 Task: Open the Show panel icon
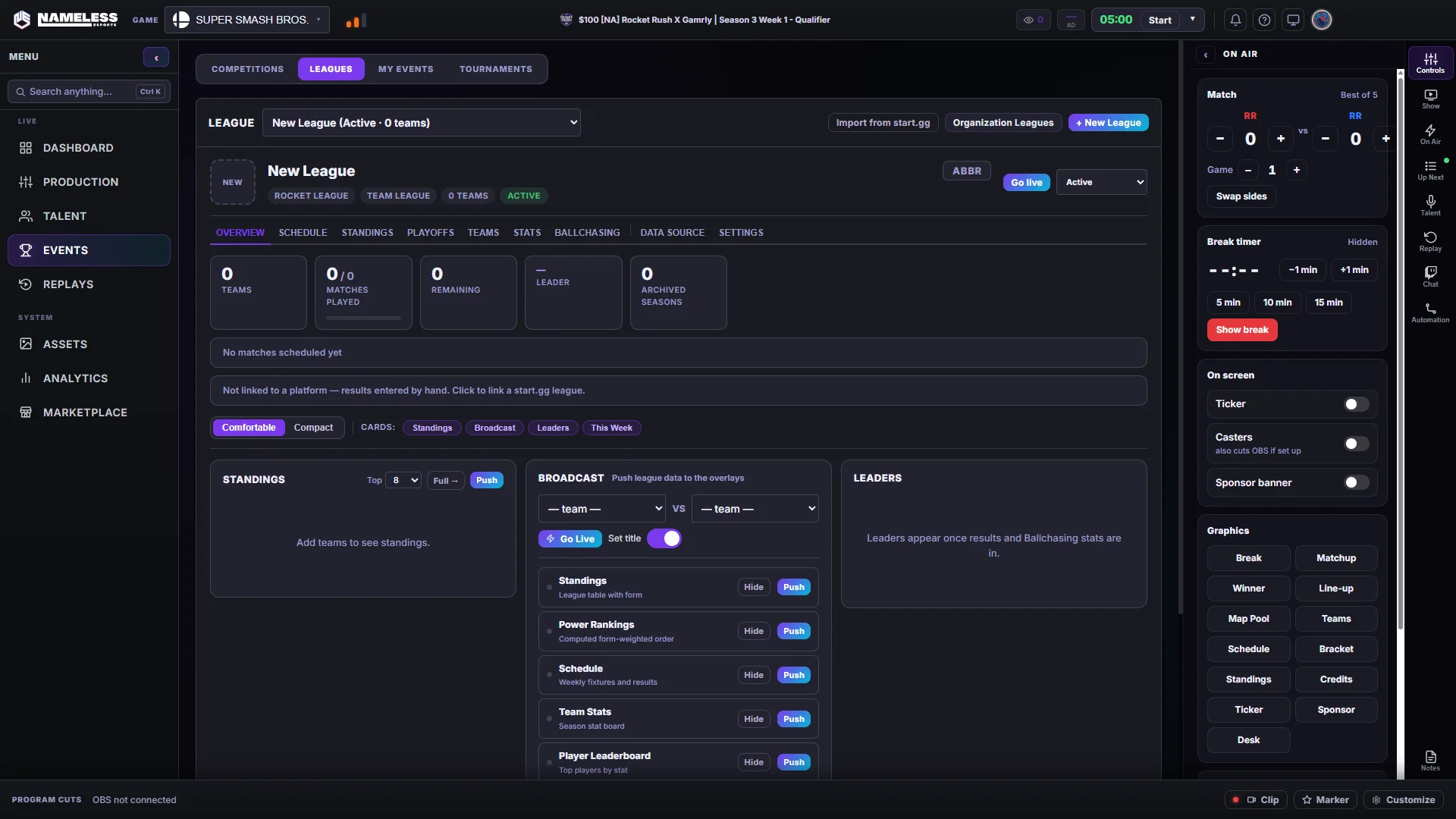(1430, 99)
